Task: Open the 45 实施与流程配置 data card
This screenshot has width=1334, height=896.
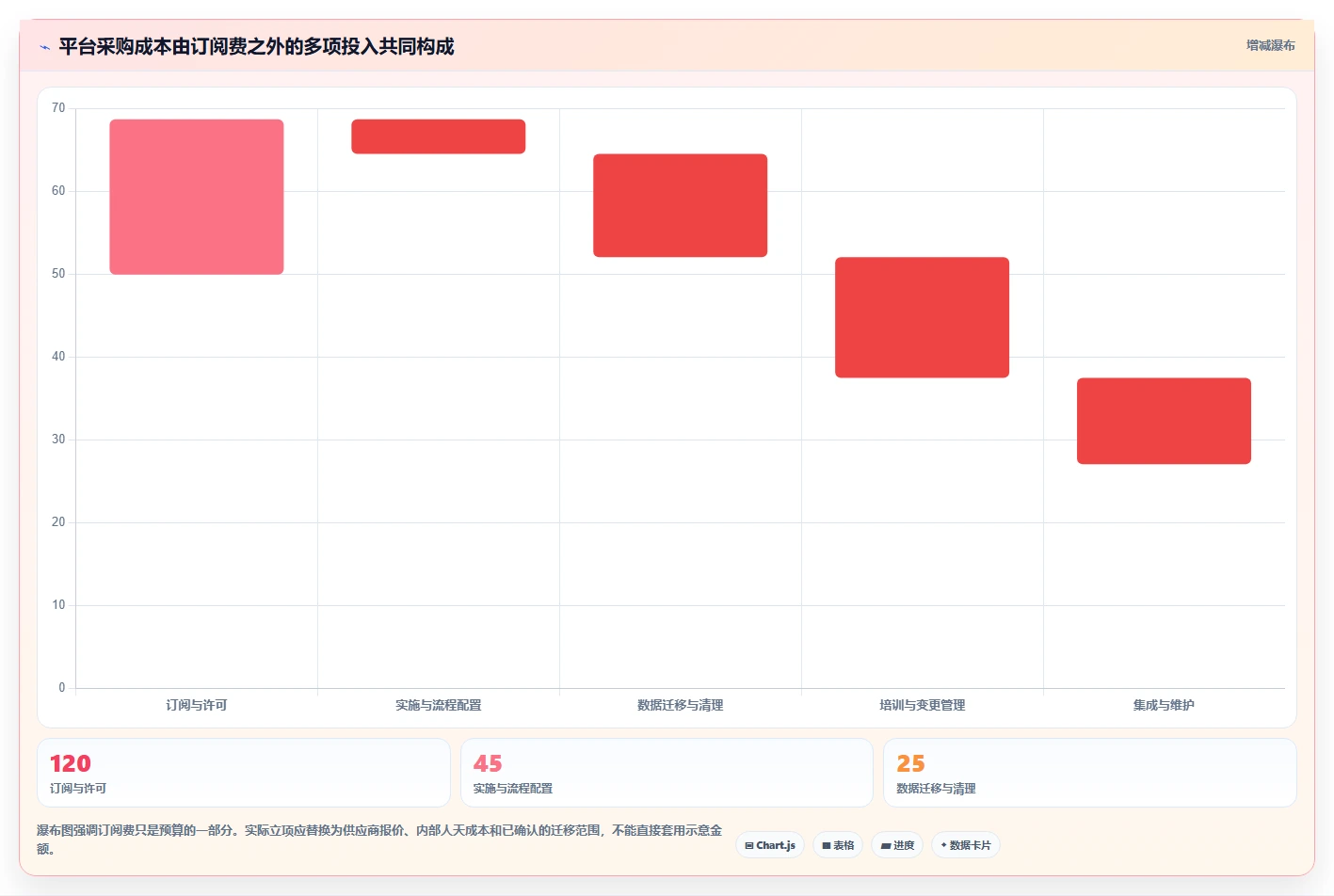Action: [667, 773]
